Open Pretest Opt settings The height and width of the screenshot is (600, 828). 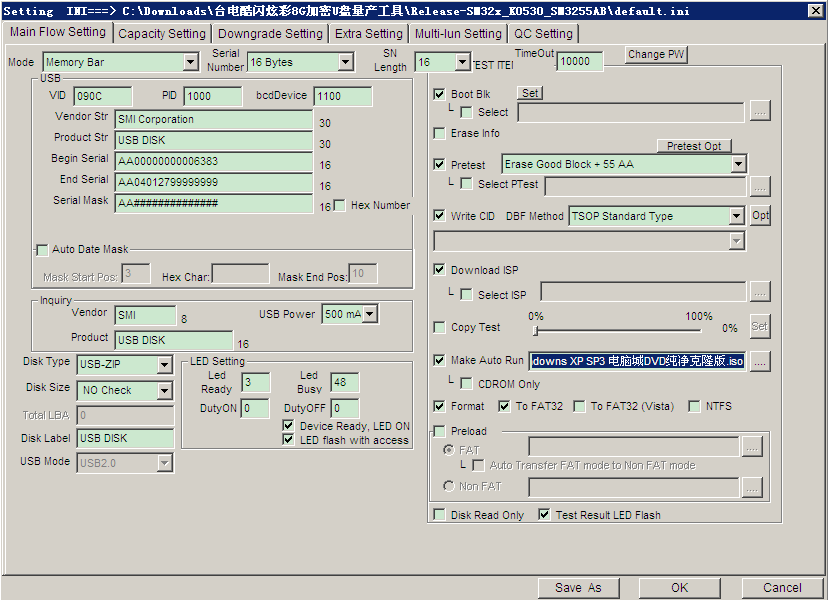(x=693, y=146)
